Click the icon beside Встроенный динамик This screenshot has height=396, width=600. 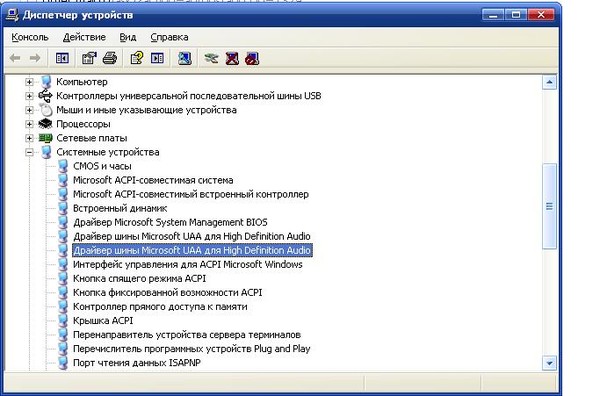(63, 208)
